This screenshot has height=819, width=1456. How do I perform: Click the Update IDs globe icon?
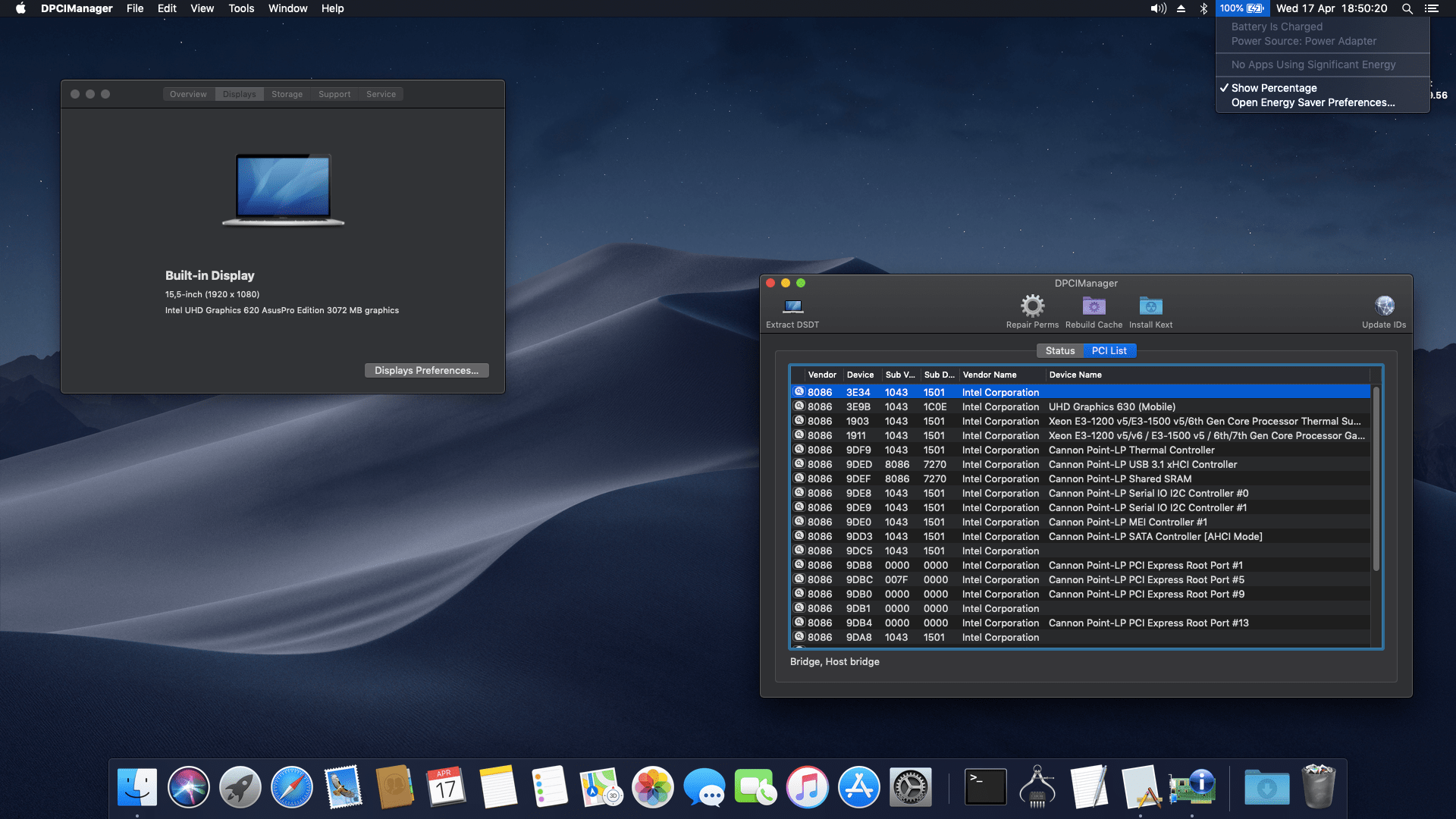[1384, 306]
